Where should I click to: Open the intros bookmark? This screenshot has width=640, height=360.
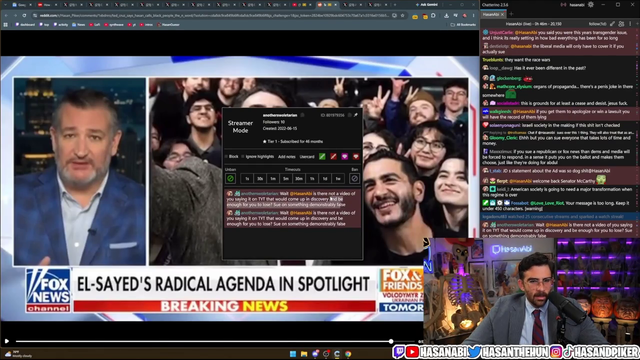(x=147, y=24)
